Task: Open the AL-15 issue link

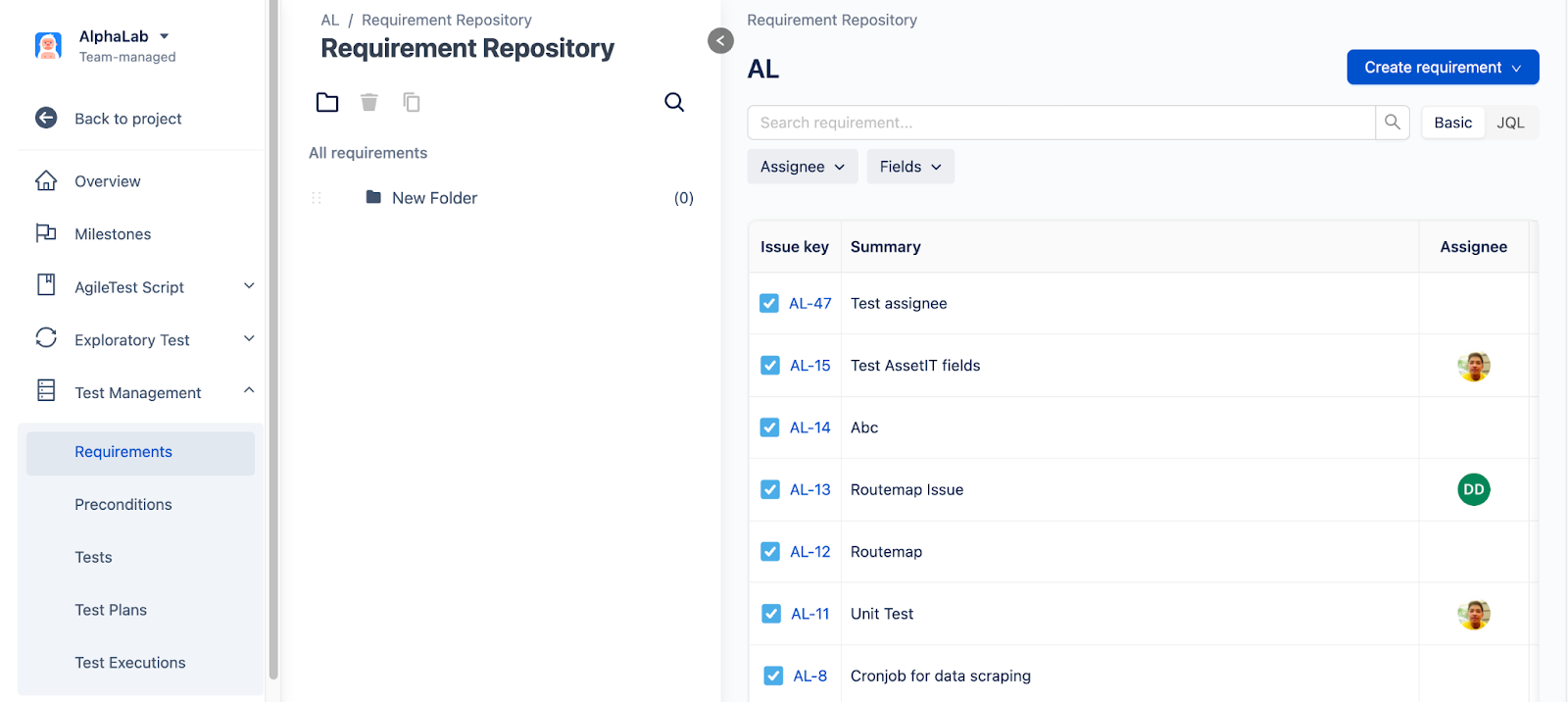Action: click(x=810, y=366)
